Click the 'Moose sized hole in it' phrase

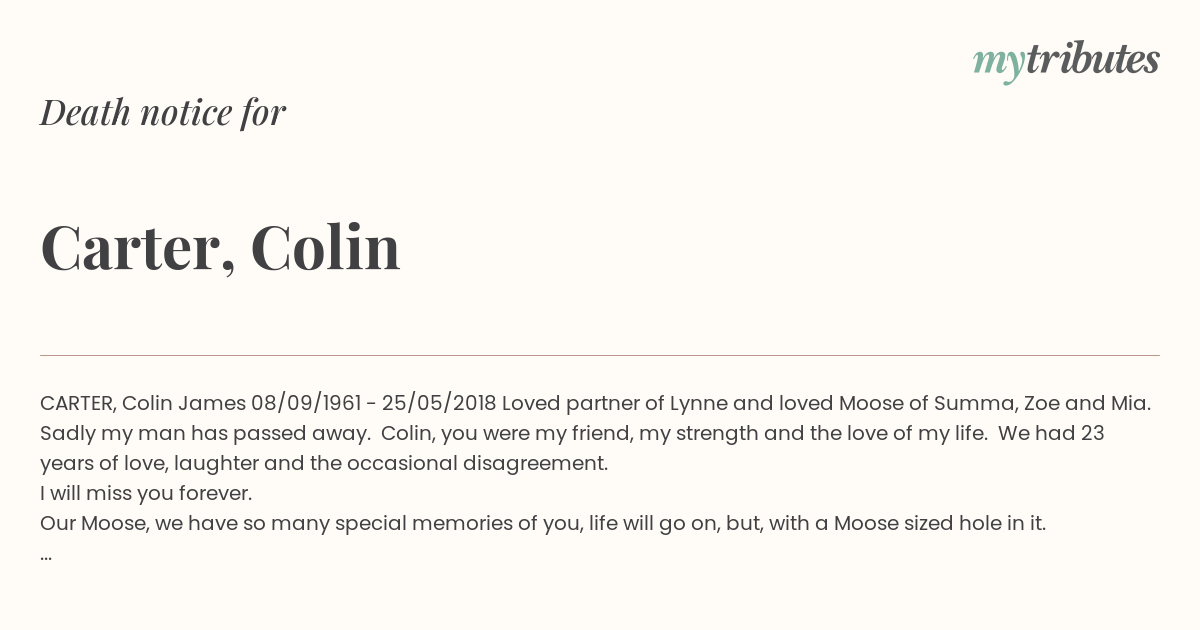pos(940,523)
